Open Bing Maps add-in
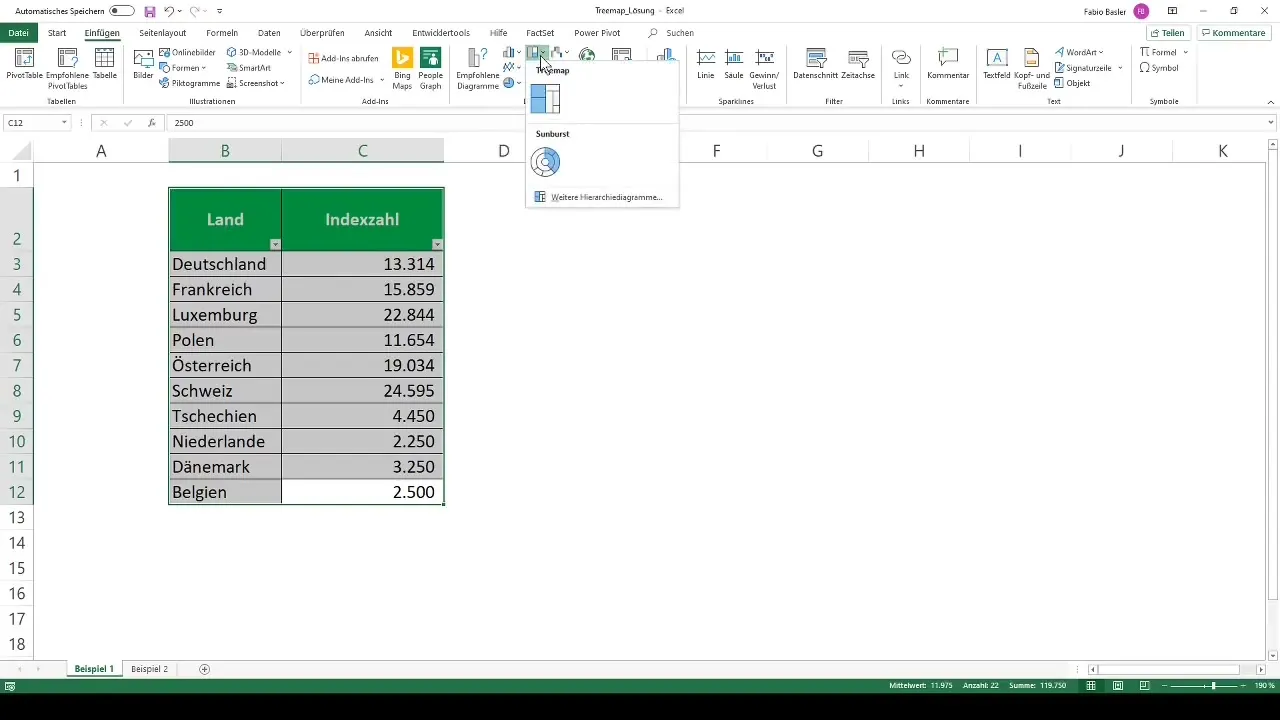Screen dimensions: 1280x720 tap(402, 68)
